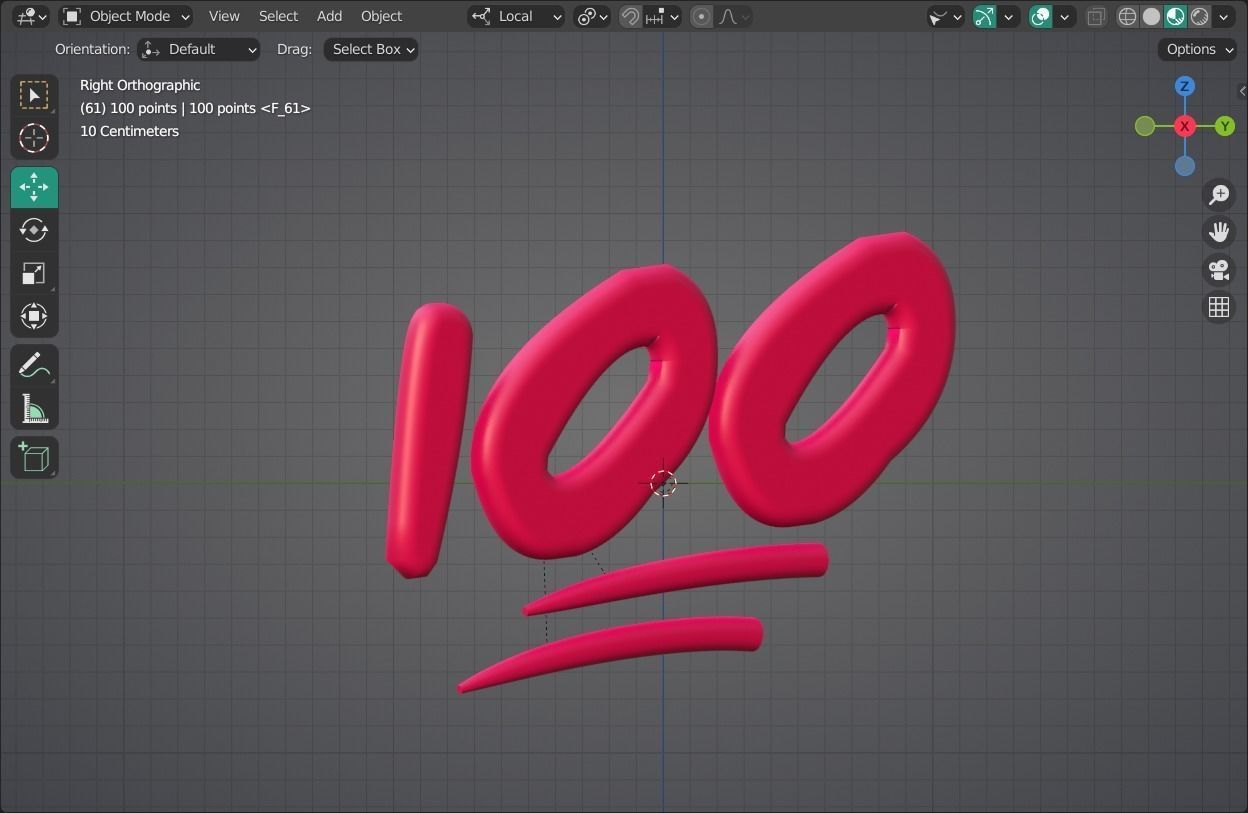
Task: Open the Object menu
Action: pyautogui.click(x=381, y=16)
